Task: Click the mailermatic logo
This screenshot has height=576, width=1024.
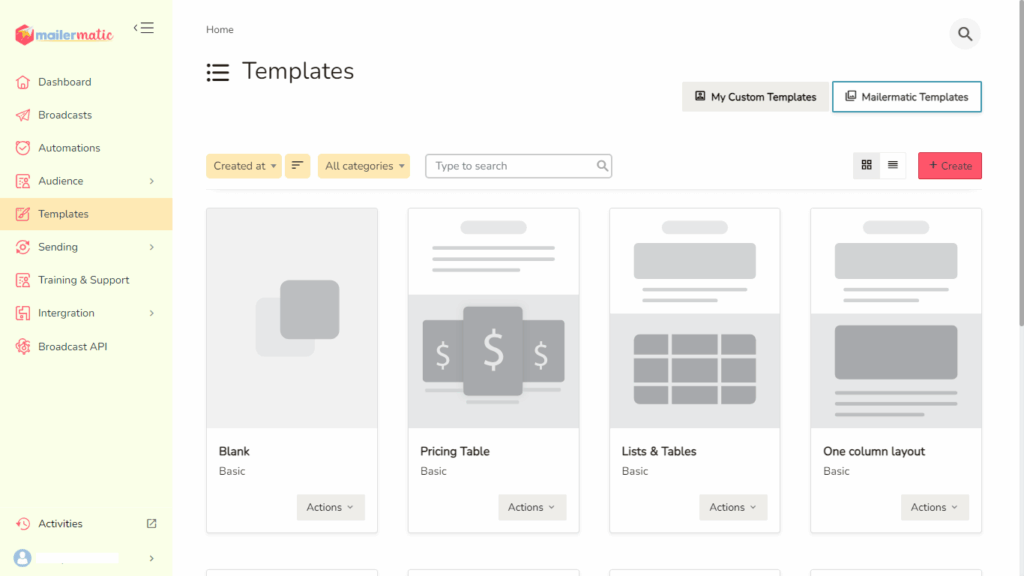Action: 64,35
